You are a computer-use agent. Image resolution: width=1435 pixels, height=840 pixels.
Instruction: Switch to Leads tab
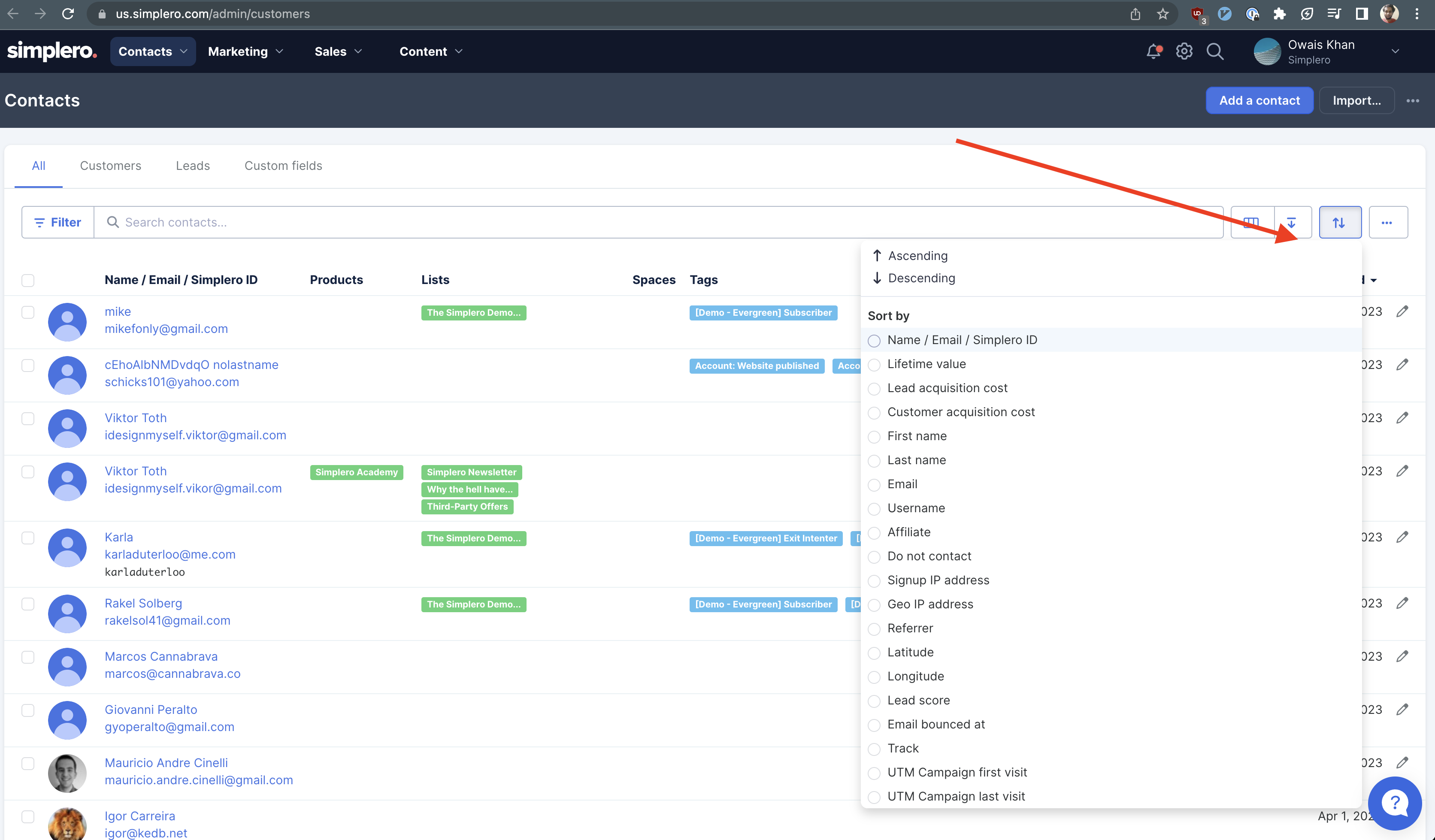193,166
